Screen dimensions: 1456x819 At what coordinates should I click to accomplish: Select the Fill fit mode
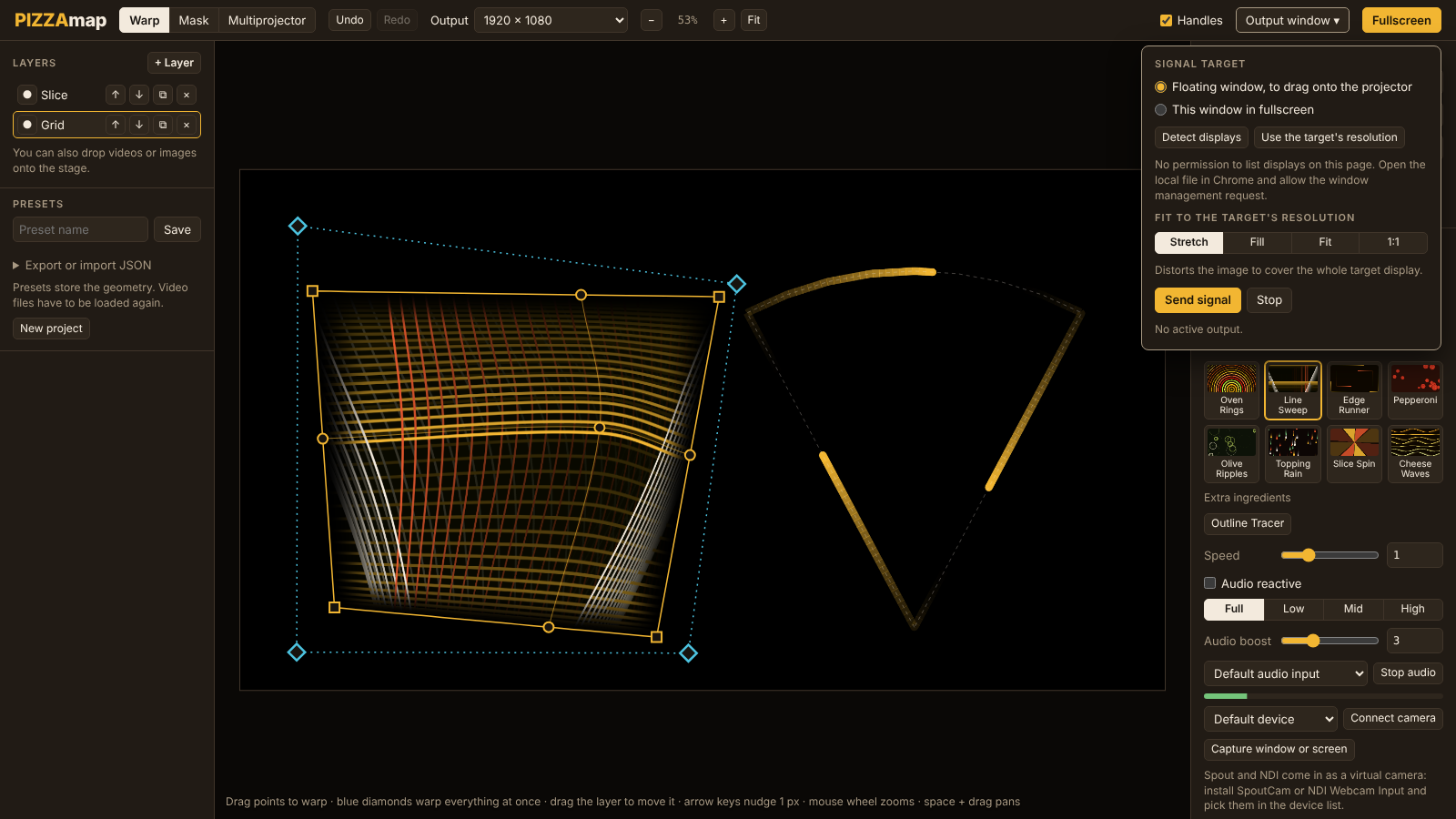click(1257, 242)
